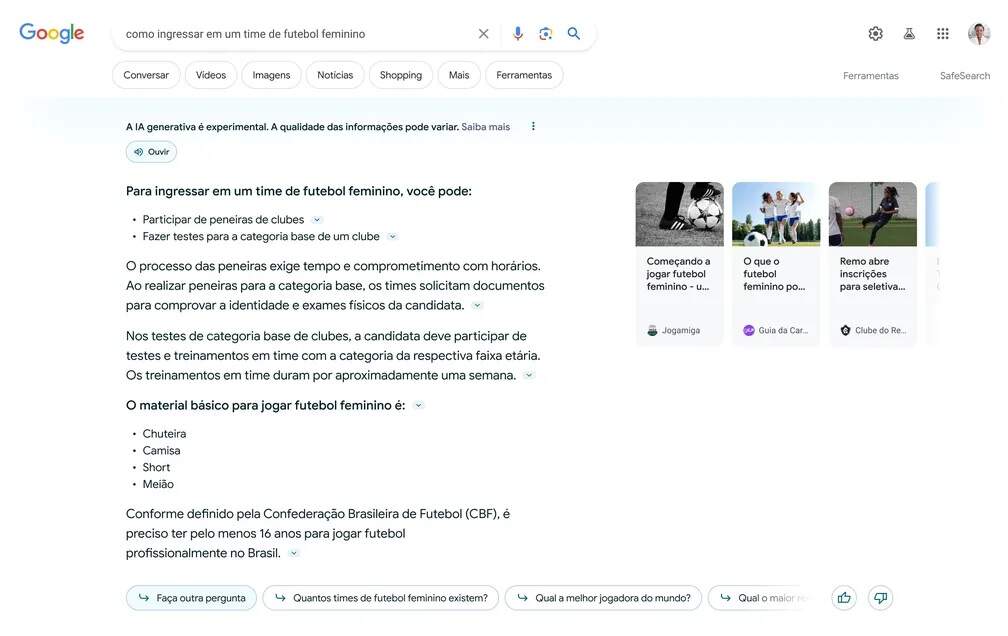The image size is (1008, 636).
Task: Click the 'Meião' list item
Action: 158,484
